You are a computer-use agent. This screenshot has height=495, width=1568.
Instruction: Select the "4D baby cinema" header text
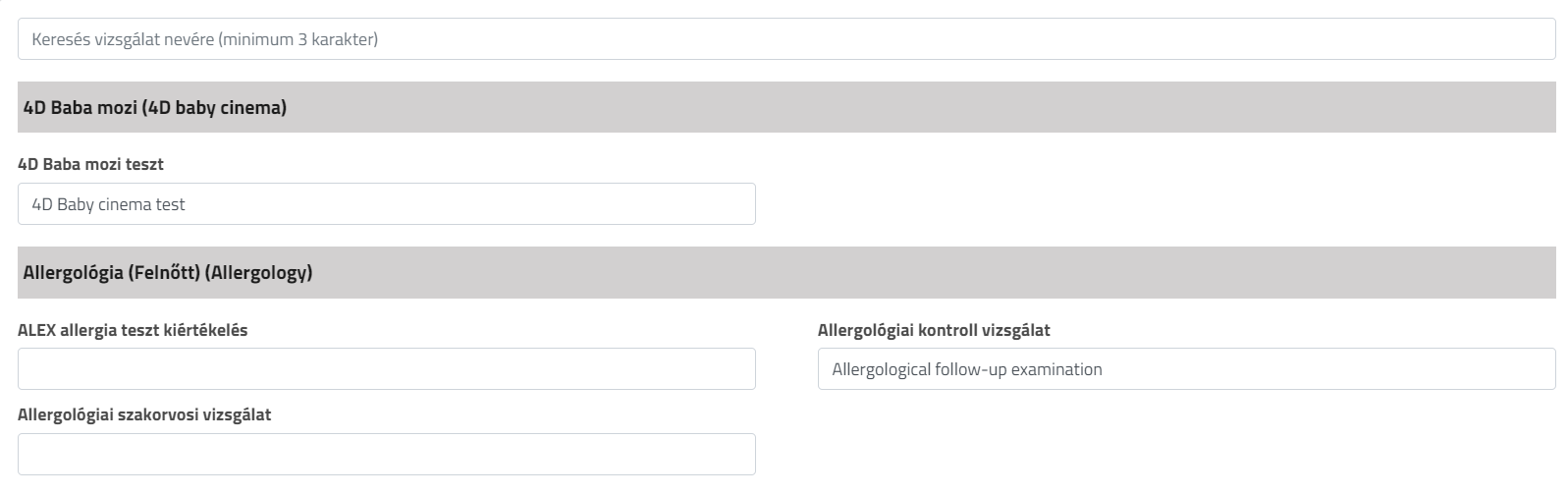click(x=215, y=108)
